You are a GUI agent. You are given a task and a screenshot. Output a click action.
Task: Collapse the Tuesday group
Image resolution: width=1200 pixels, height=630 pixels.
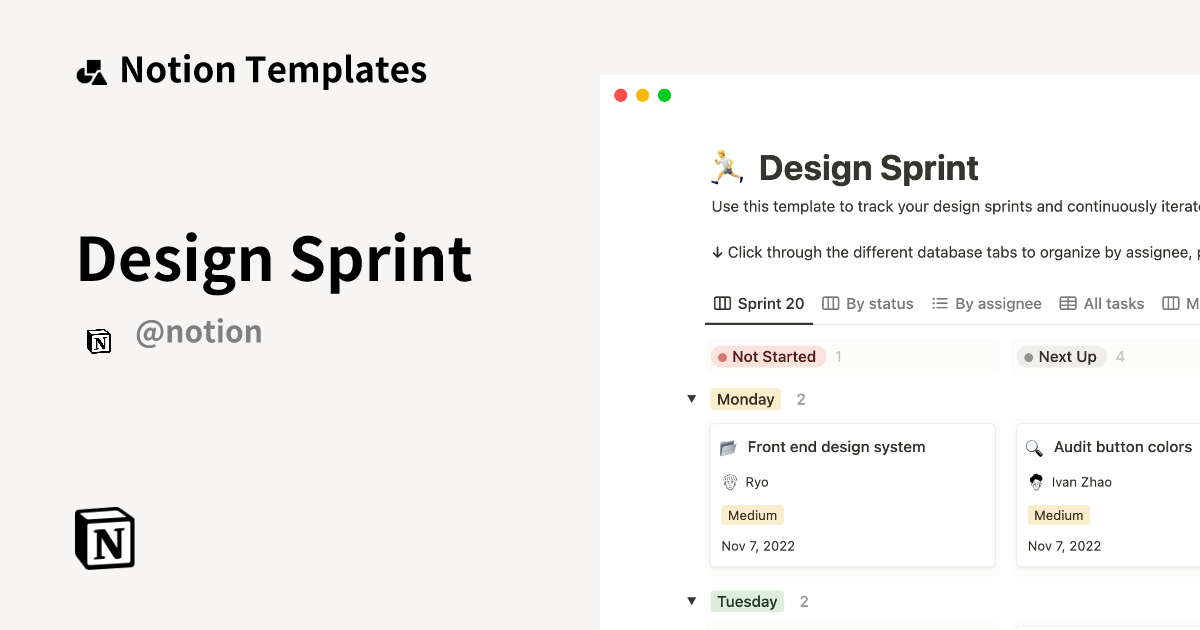coord(692,601)
